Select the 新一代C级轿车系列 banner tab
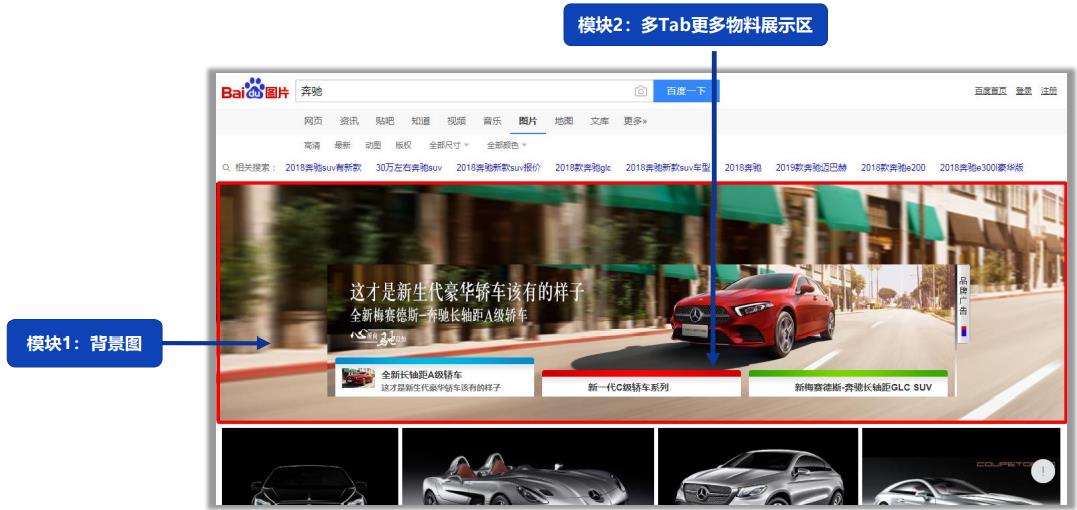The width and height of the screenshot is (1077, 510). click(641, 383)
